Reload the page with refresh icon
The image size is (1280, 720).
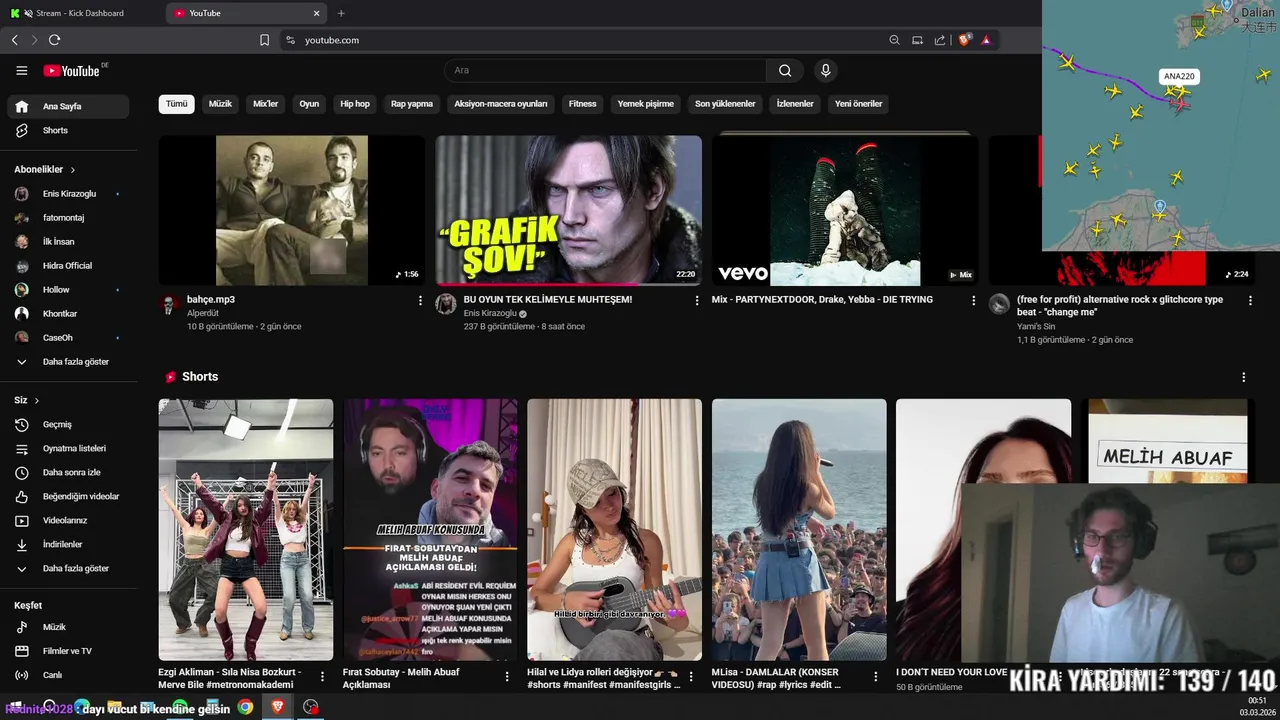point(54,40)
